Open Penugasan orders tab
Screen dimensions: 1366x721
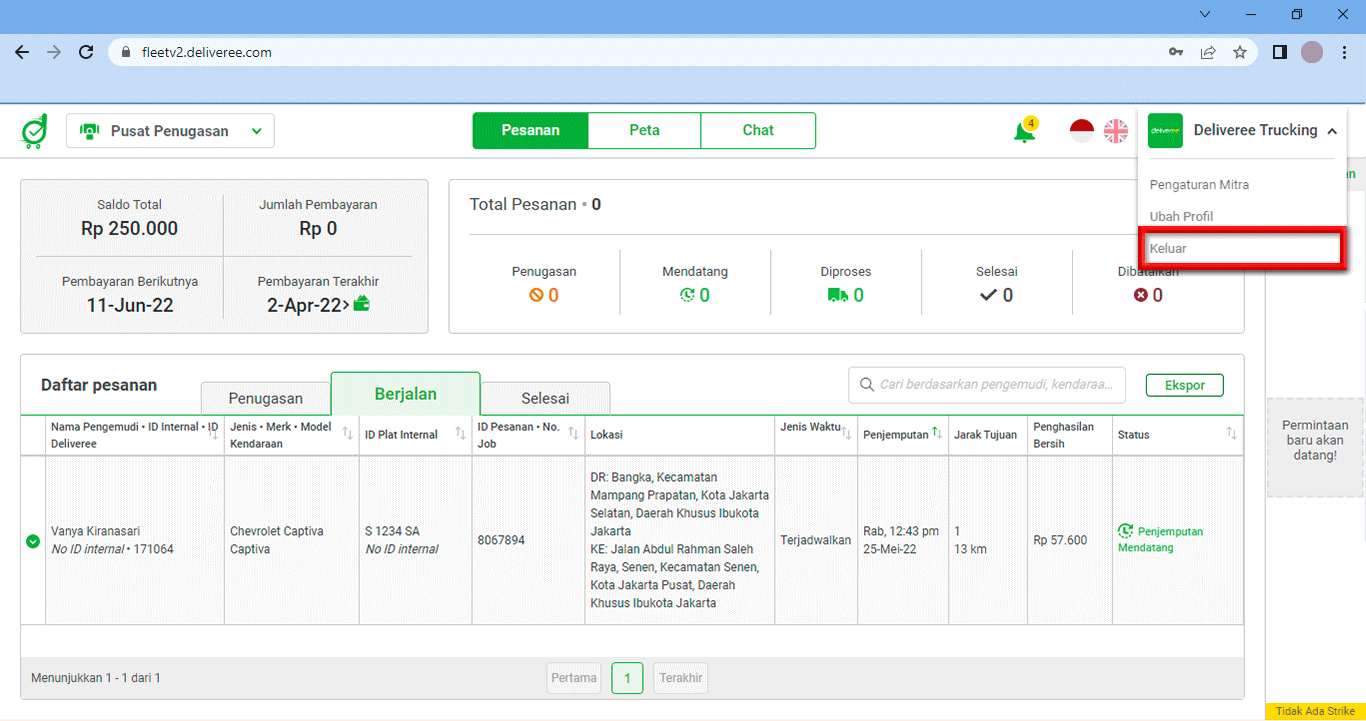(x=265, y=398)
